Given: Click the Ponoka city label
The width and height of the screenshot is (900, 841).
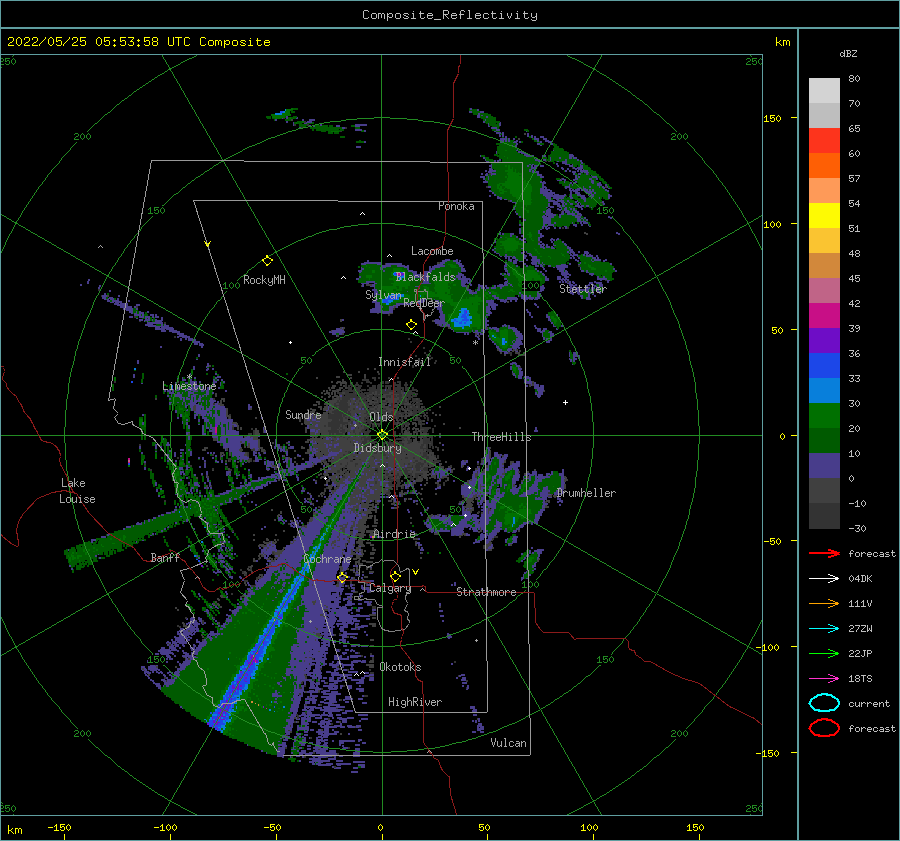Looking at the screenshot, I should 456,206.
